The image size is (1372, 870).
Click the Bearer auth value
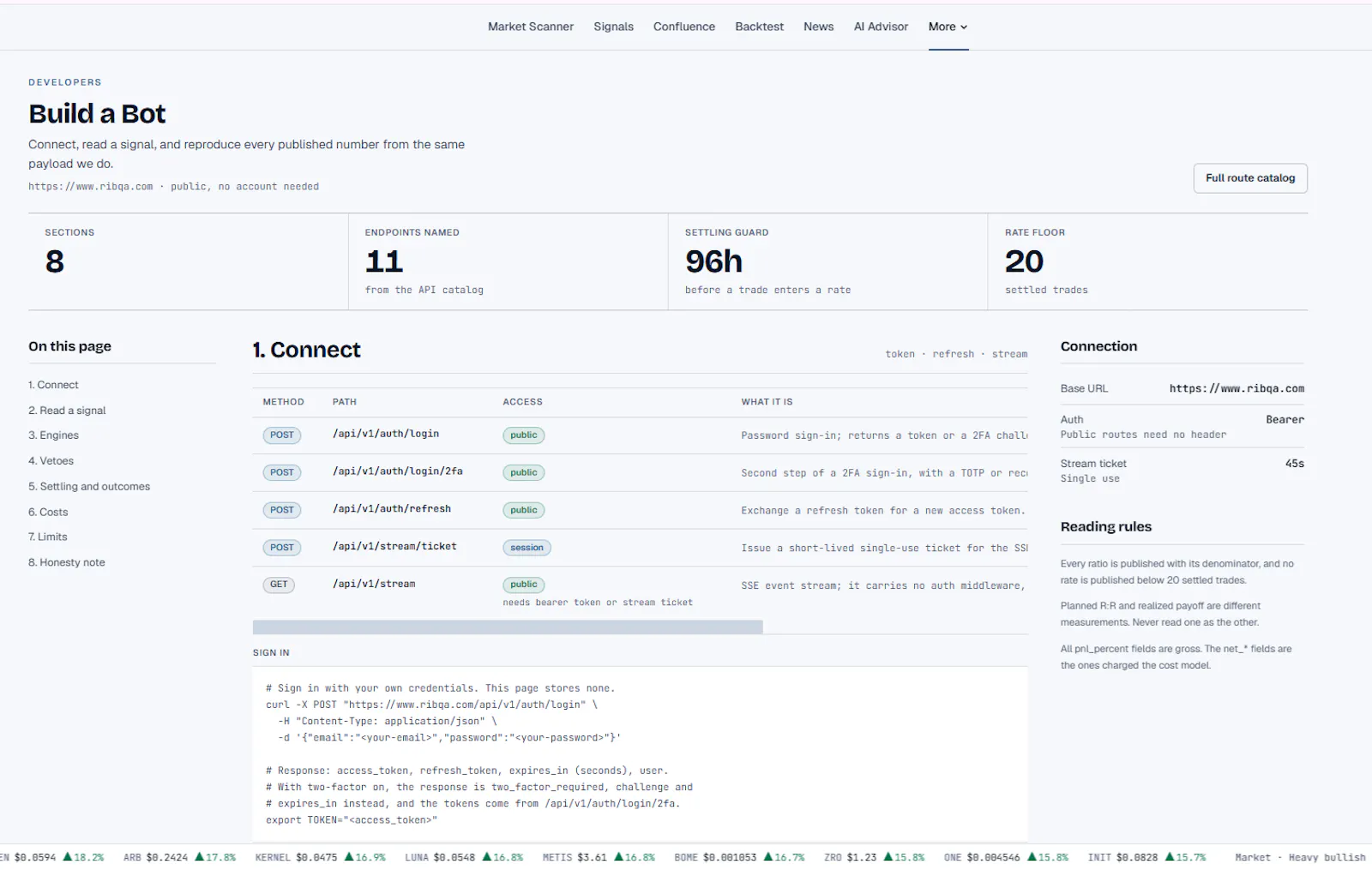[1285, 419]
